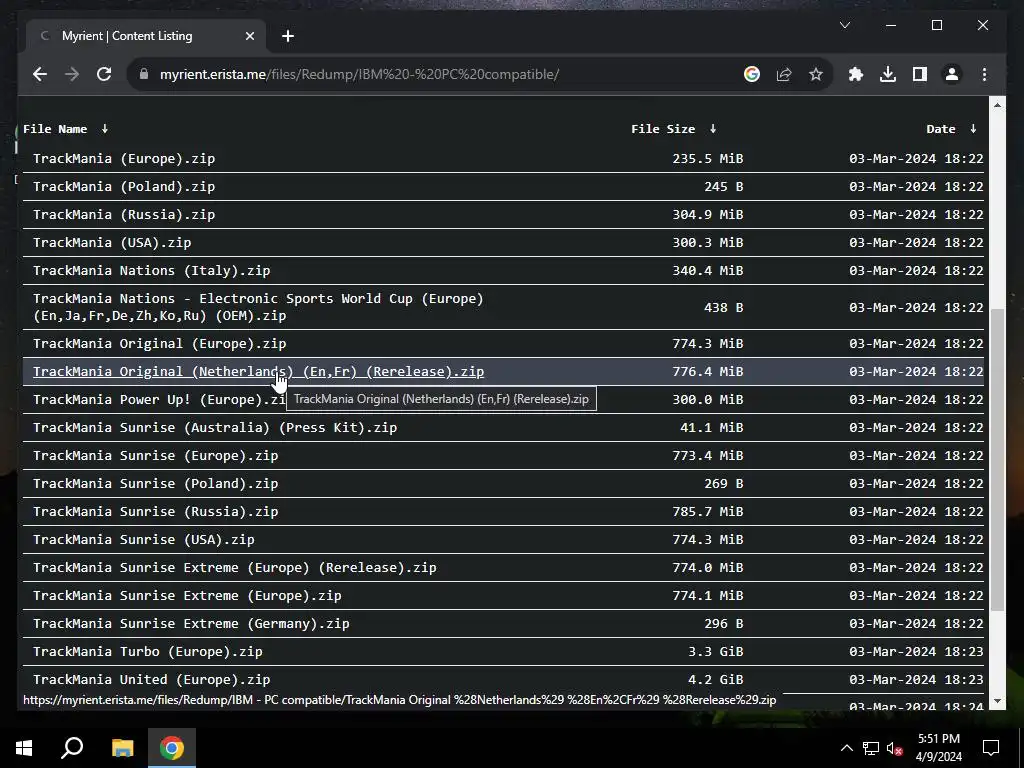Download TrackMania Original (Europe).zip
The image size is (1024, 768).
tap(159, 344)
